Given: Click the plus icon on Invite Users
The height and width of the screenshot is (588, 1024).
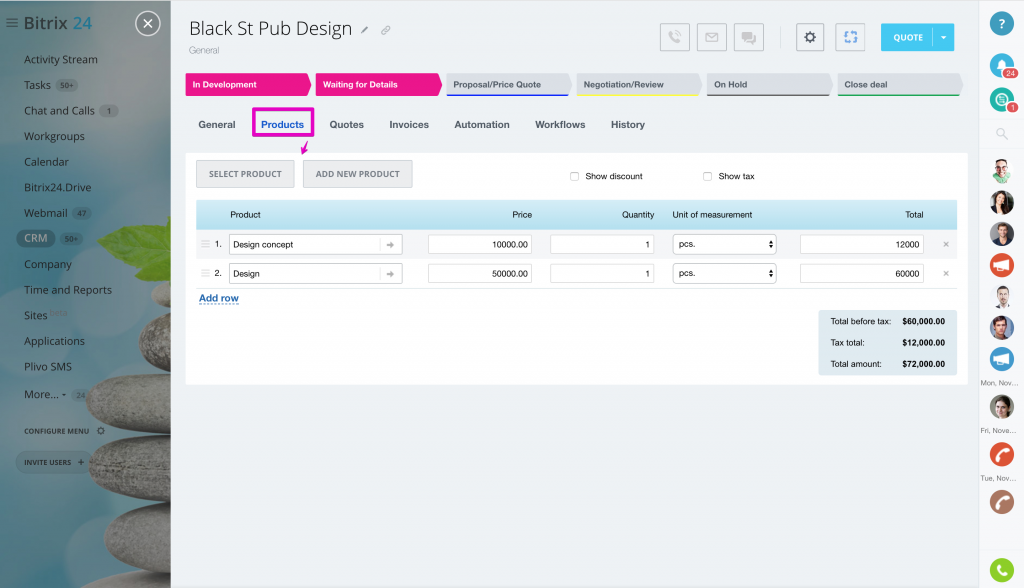Looking at the screenshot, I should tap(81, 463).
